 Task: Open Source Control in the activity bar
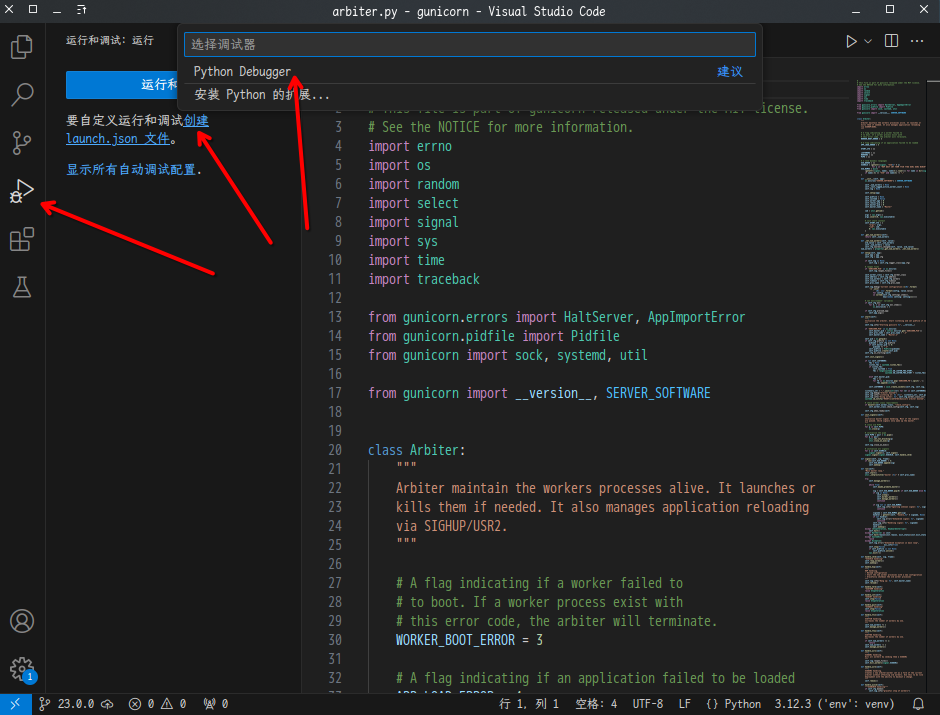click(x=22, y=143)
